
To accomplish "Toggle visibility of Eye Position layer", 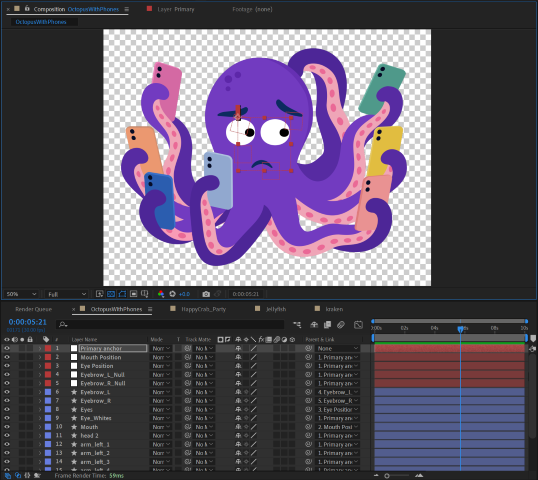I will coord(7,366).
